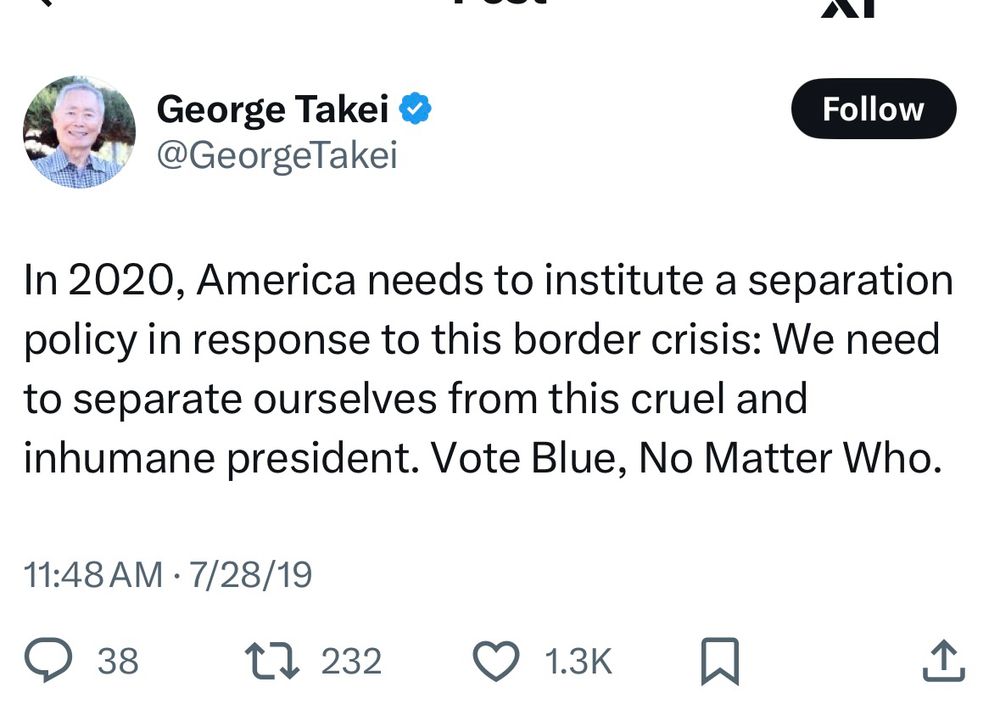Open the @GeorgeTakei handle link

tap(276, 155)
